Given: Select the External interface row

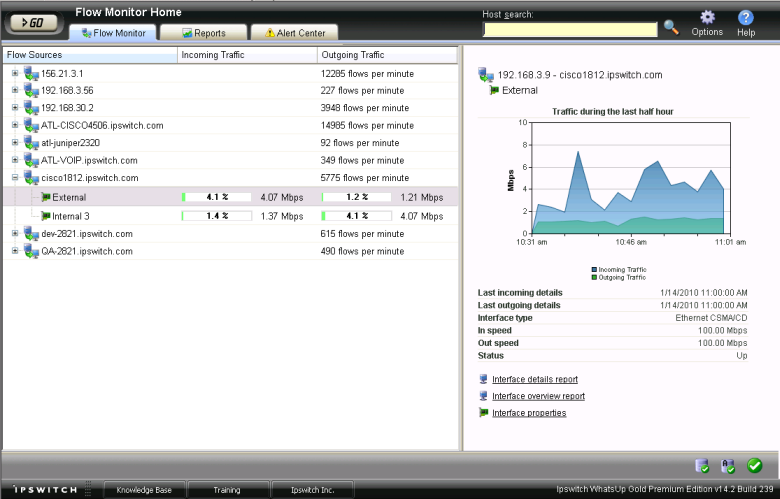Looking at the screenshot, I should click(230, 197).
